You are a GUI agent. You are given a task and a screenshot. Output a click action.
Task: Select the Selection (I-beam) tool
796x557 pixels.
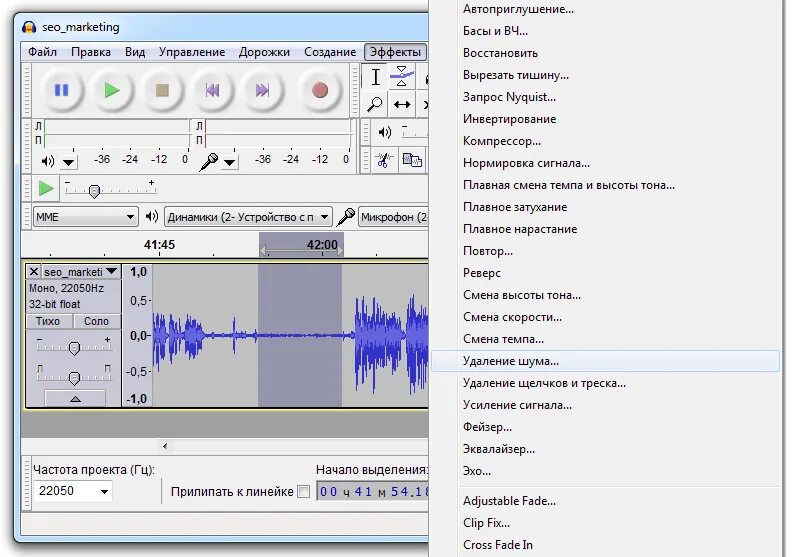coord(375,77)
